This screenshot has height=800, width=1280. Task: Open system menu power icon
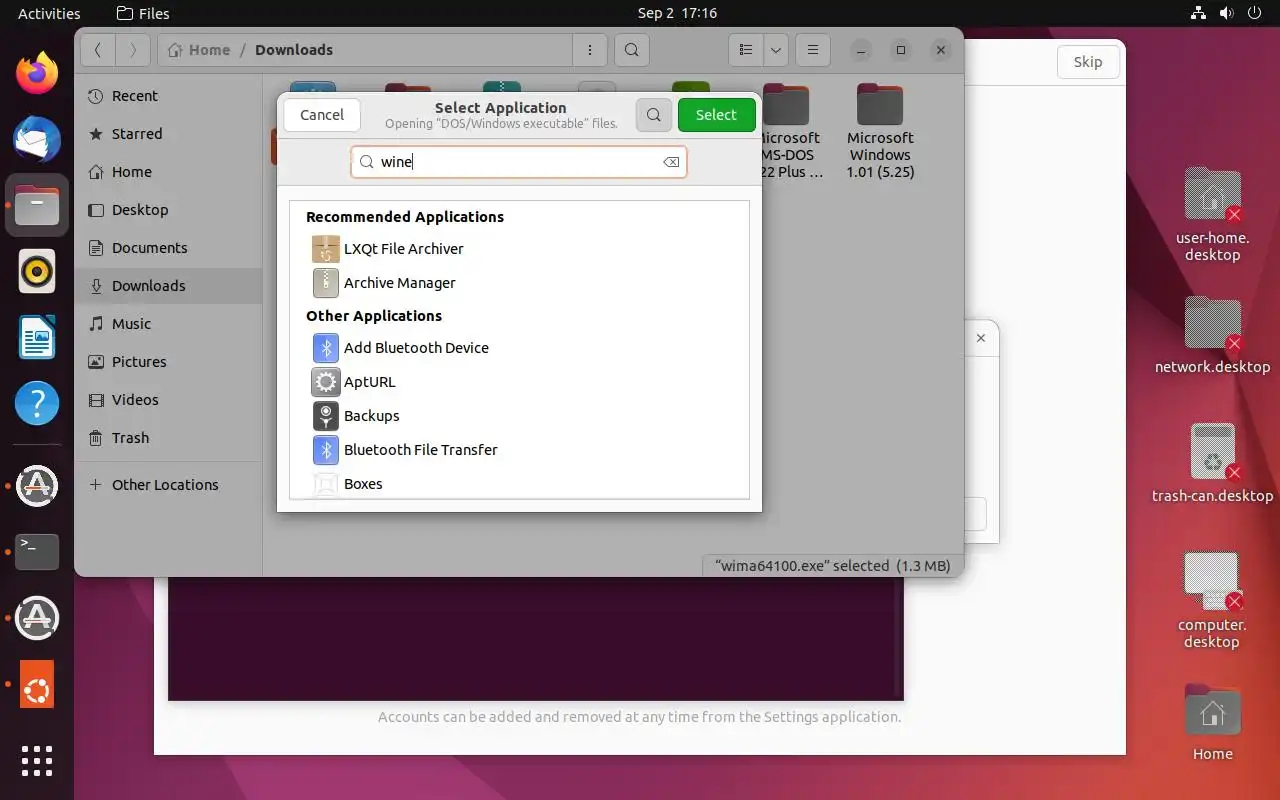click(x=1255, y=13)
